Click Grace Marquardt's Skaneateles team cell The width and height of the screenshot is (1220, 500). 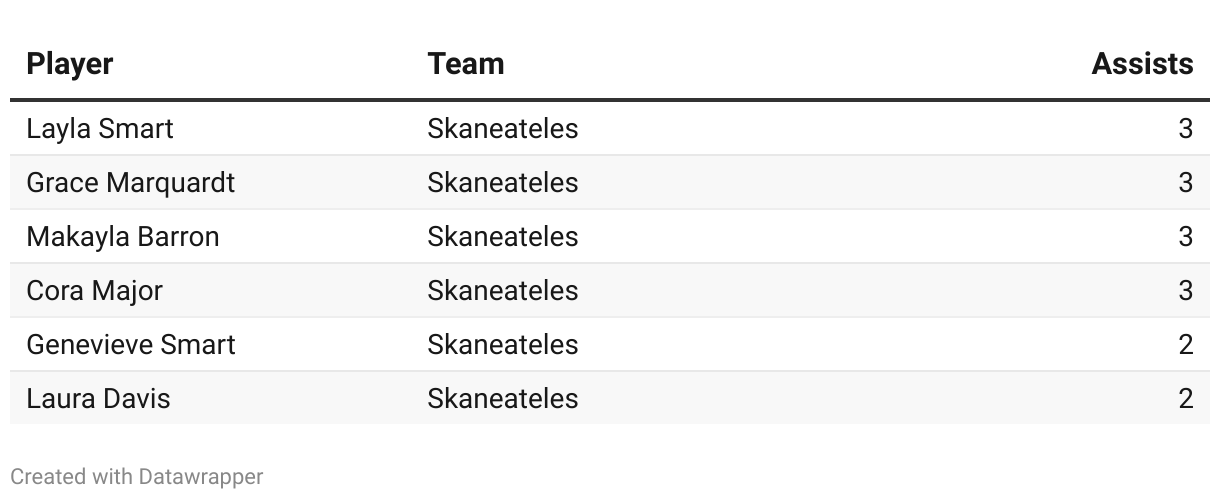point(503,183)
